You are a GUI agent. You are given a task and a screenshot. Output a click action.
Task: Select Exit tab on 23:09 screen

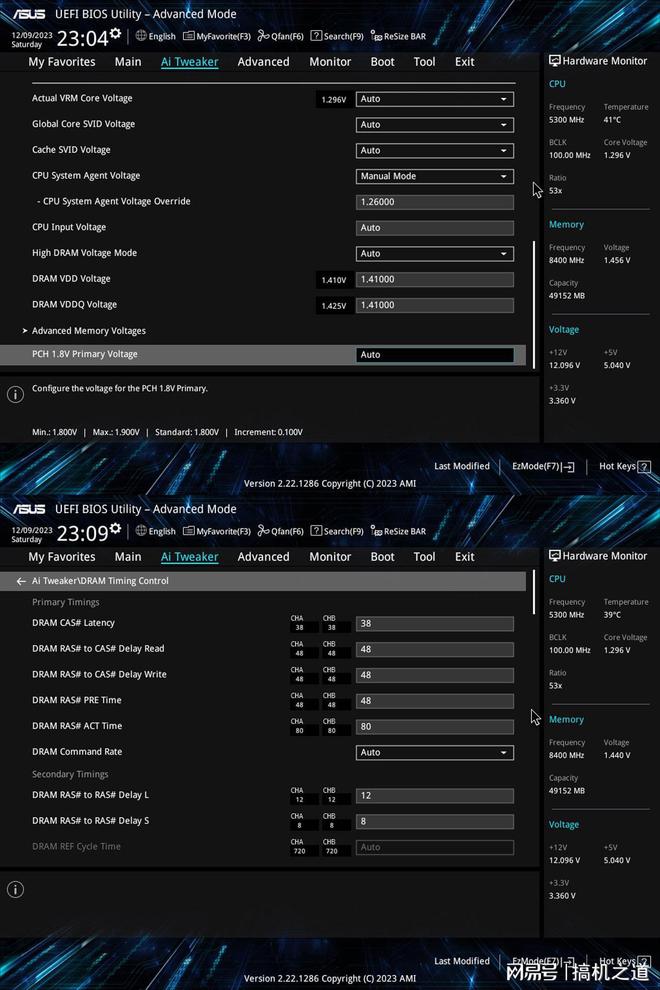point(464,557)
